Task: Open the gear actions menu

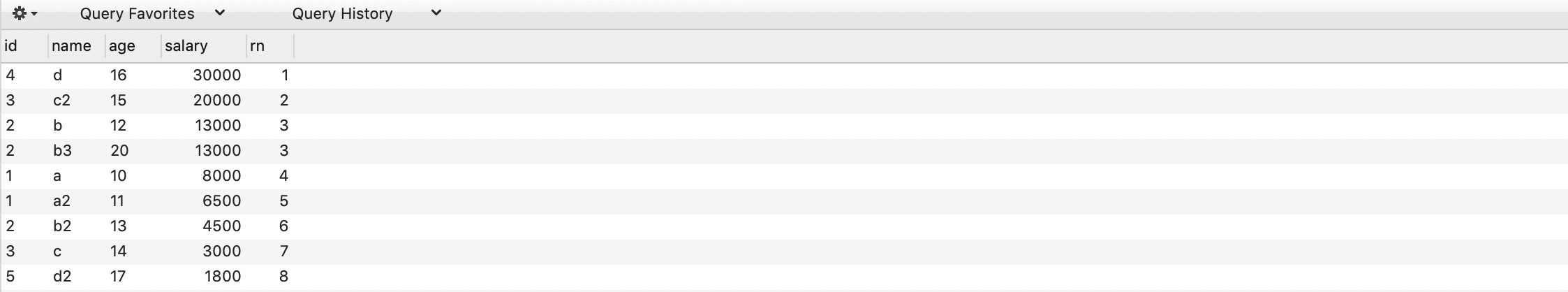Action: (x=24, y=13)
